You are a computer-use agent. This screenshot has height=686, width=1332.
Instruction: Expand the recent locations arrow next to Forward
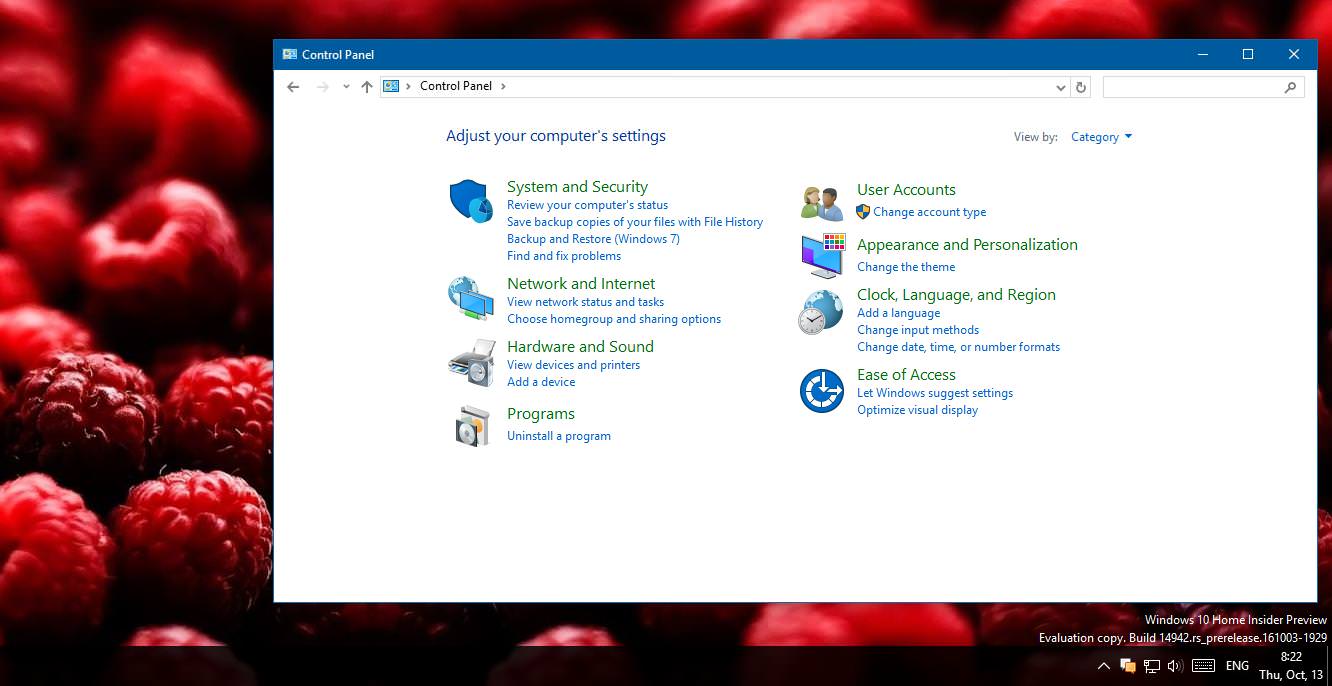coord(346,87)
